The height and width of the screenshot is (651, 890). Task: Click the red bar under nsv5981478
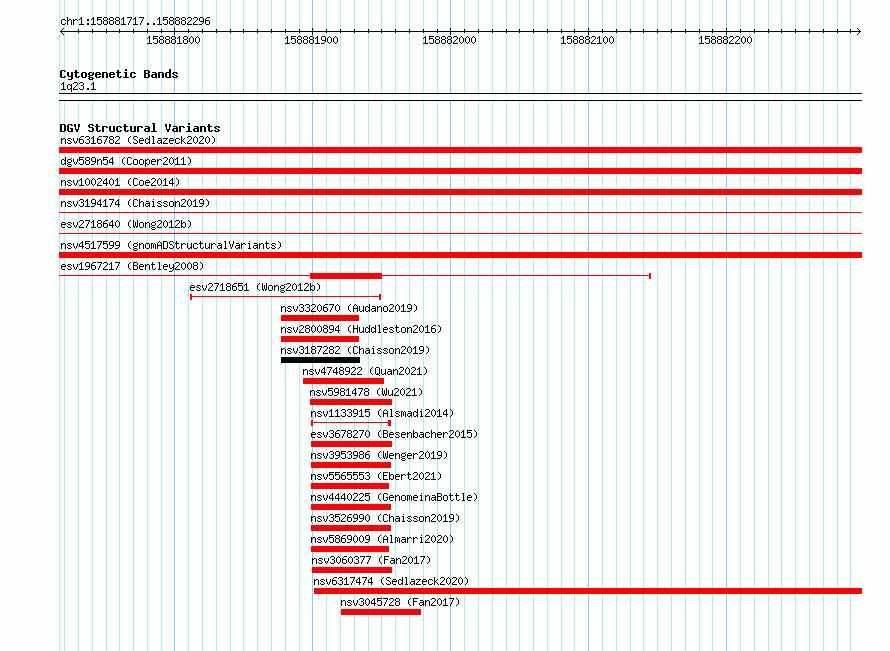[351, 402]
